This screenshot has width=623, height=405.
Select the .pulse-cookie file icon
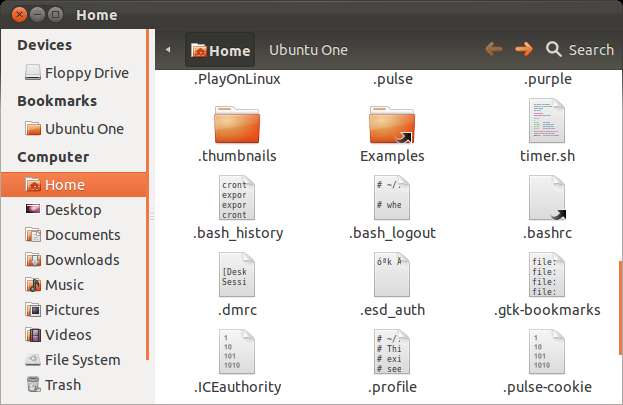click(547, 352)
